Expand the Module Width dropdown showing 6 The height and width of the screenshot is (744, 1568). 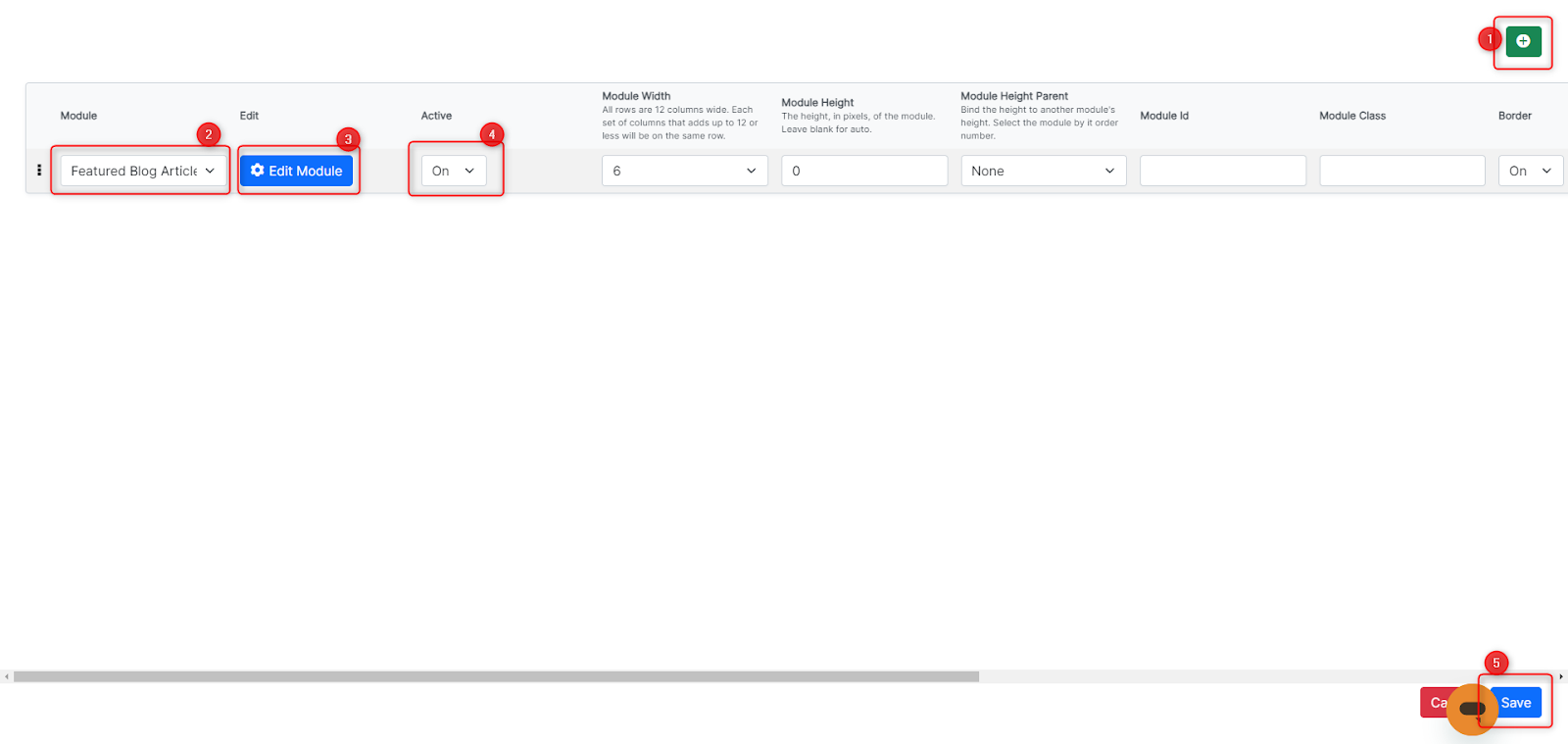pyautogui.click(x=684, y=171)
